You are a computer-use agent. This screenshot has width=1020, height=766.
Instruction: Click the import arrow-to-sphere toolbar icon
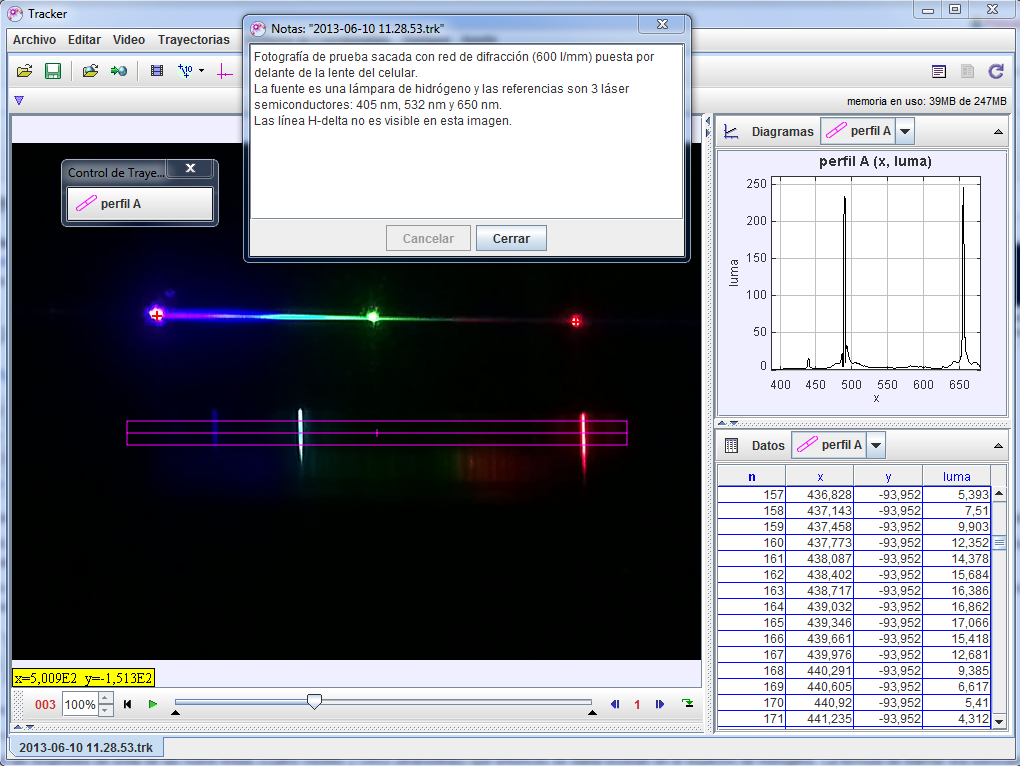(119, 71)
